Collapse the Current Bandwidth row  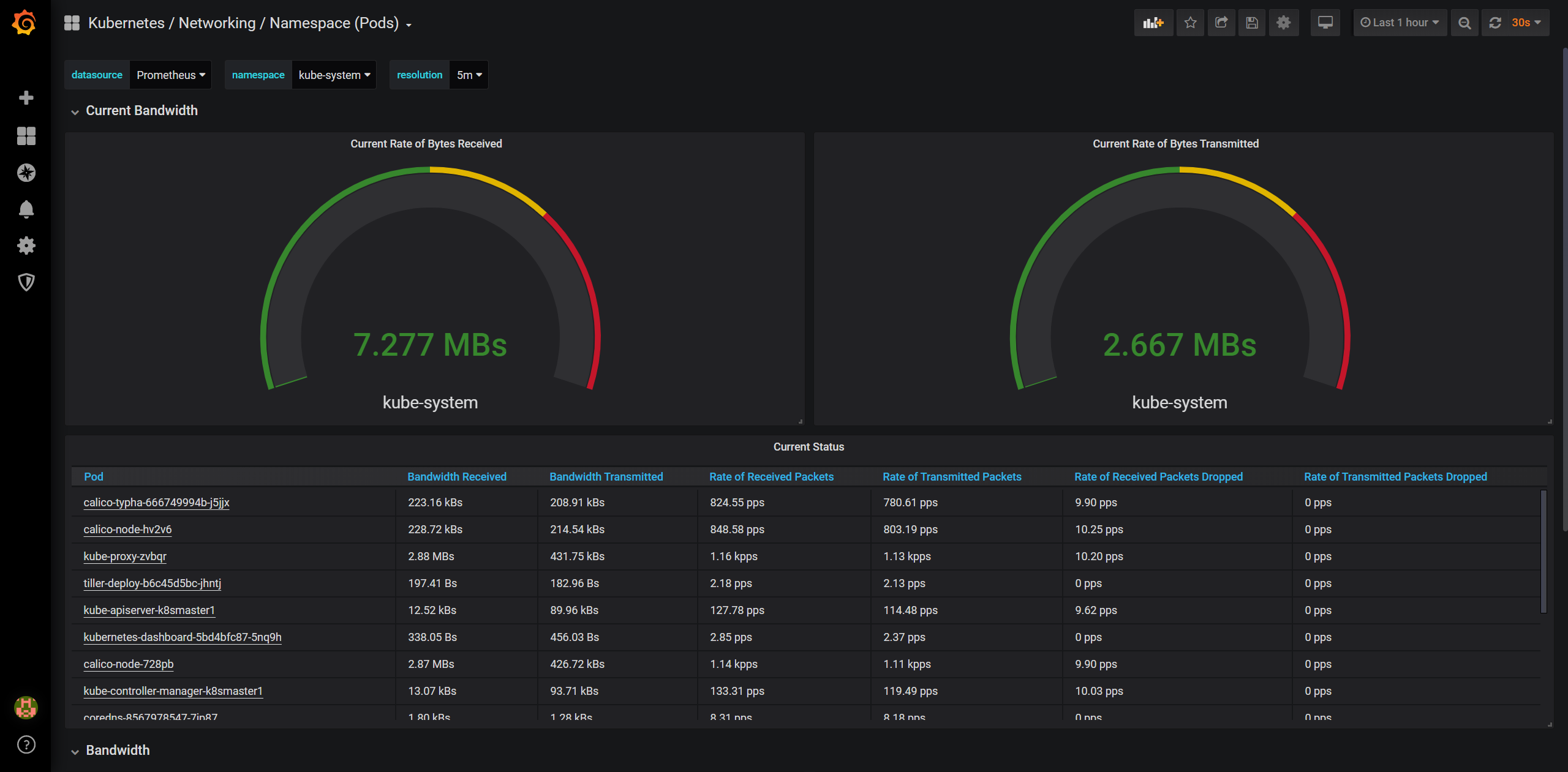pos(141,111)
